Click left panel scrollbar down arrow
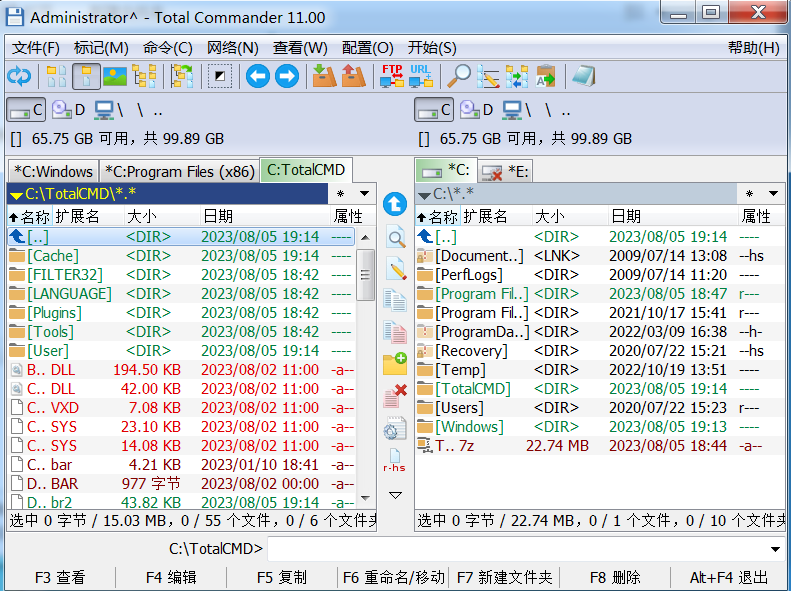This screenshot has width=791, height=591. pos(366,498)
